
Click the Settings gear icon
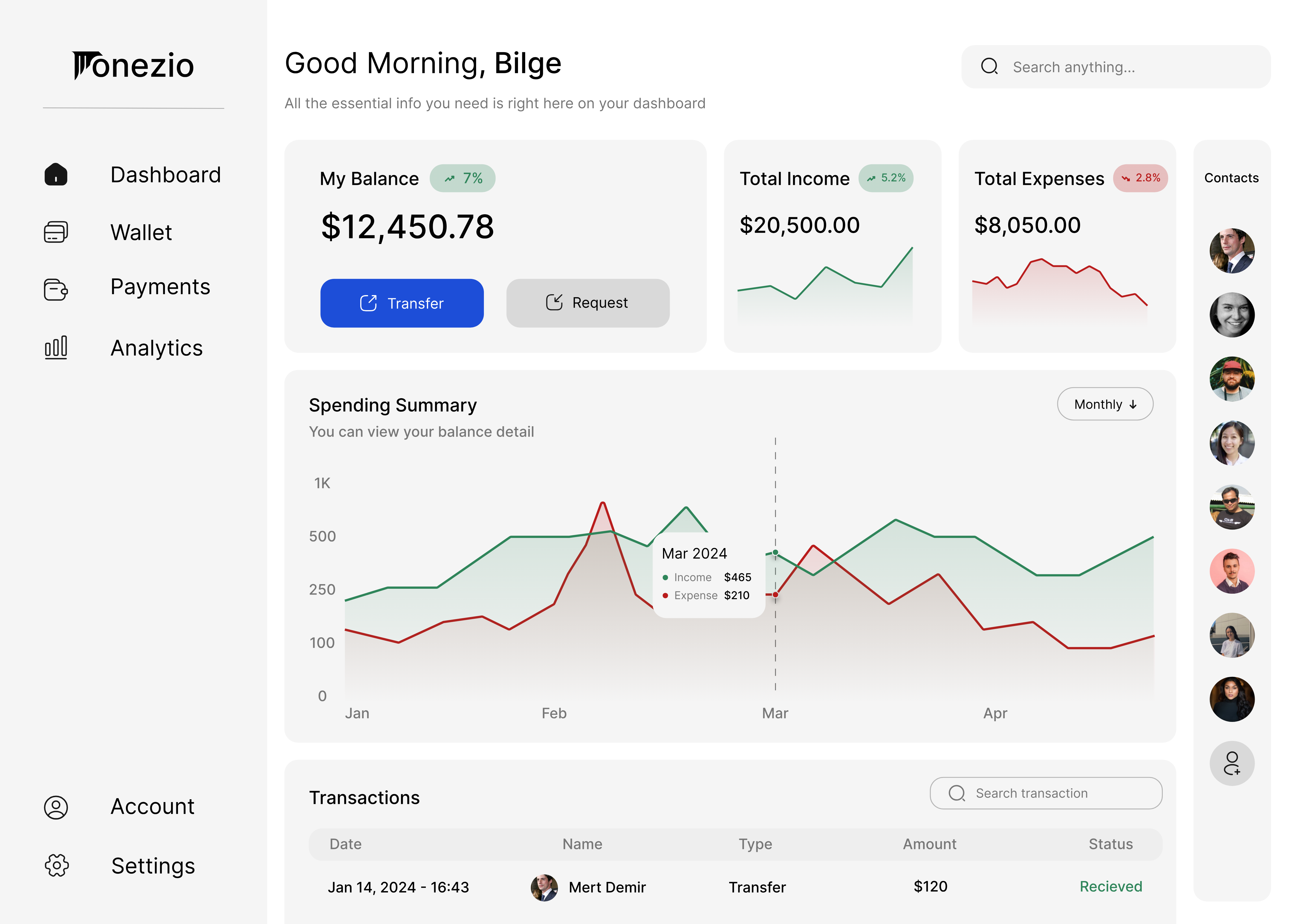tap(56, 866)
